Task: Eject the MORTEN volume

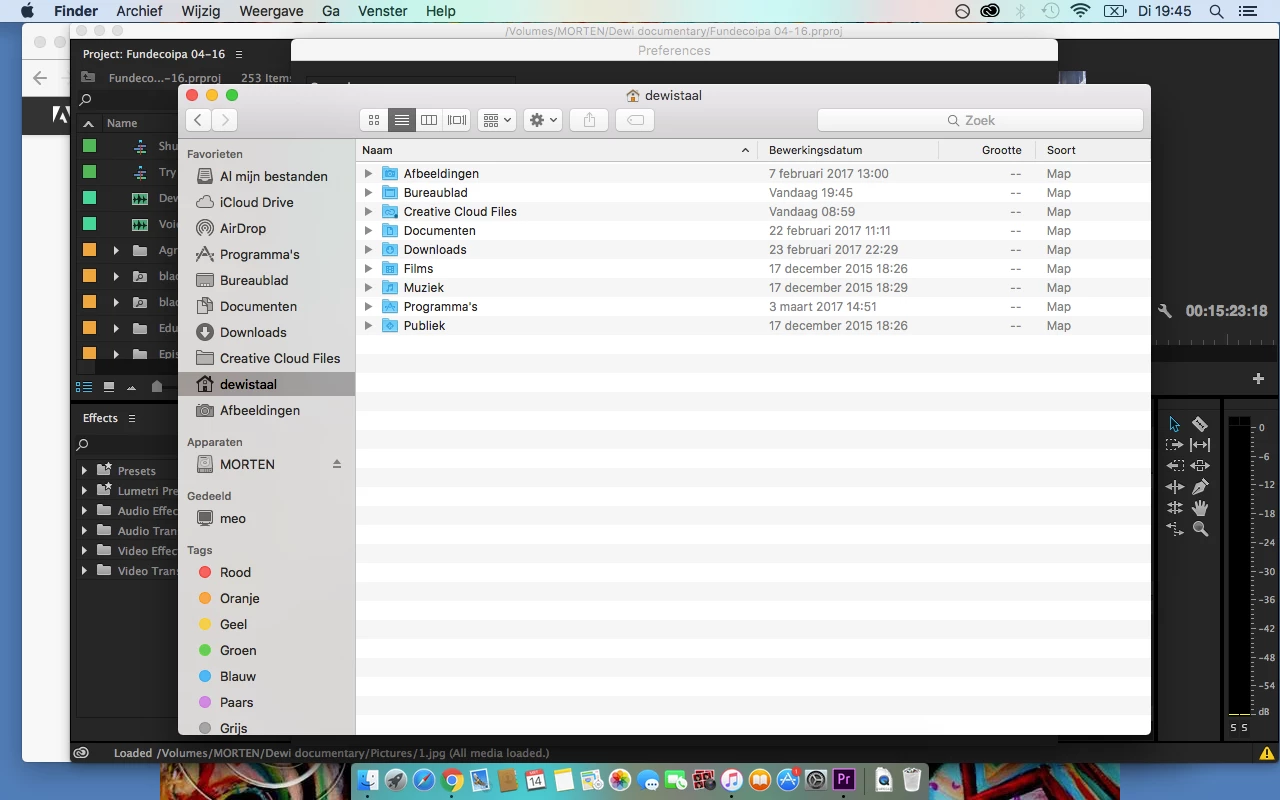Action: tap(337, 464)
